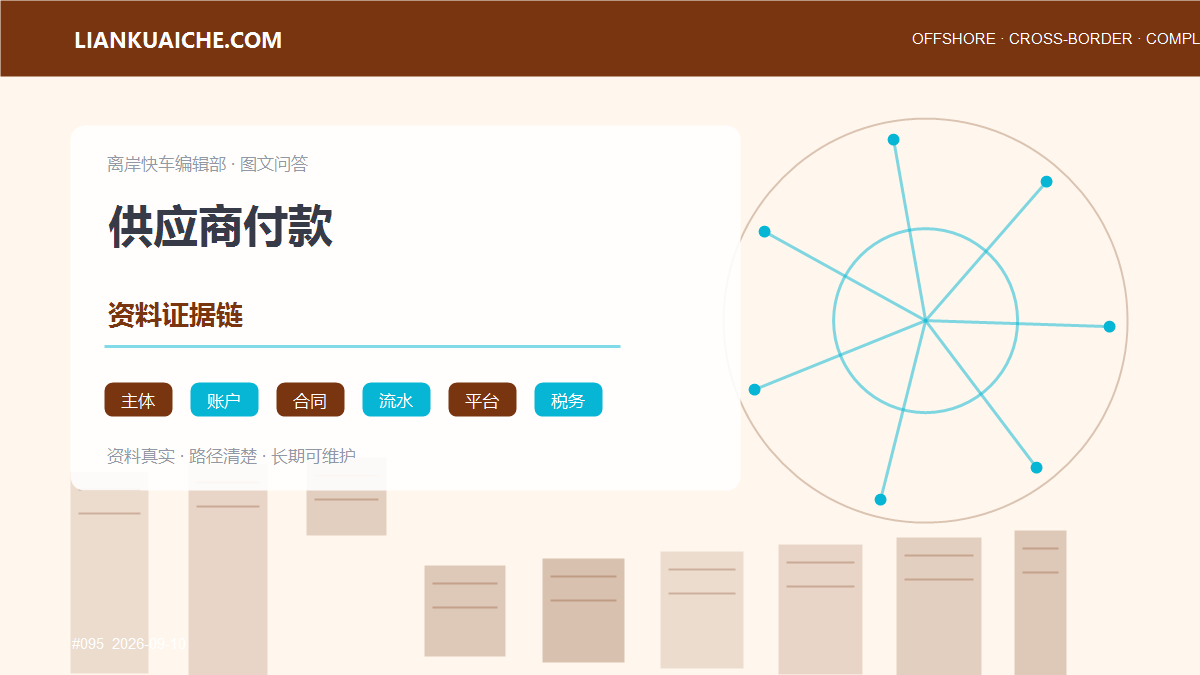Click the LIANKUAICHE.COM site logo
Screen dimensions: 1200x675
pyautogui.click(x=178, y=40)
